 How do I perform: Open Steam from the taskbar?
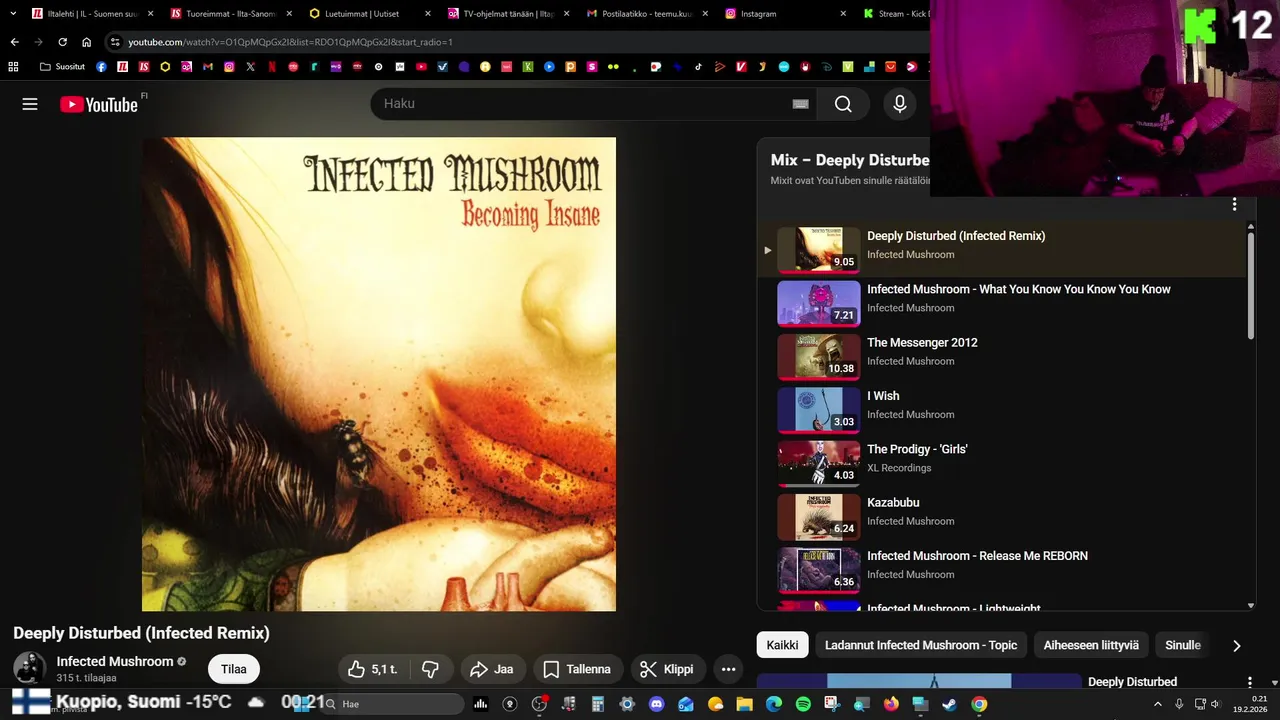949,704
